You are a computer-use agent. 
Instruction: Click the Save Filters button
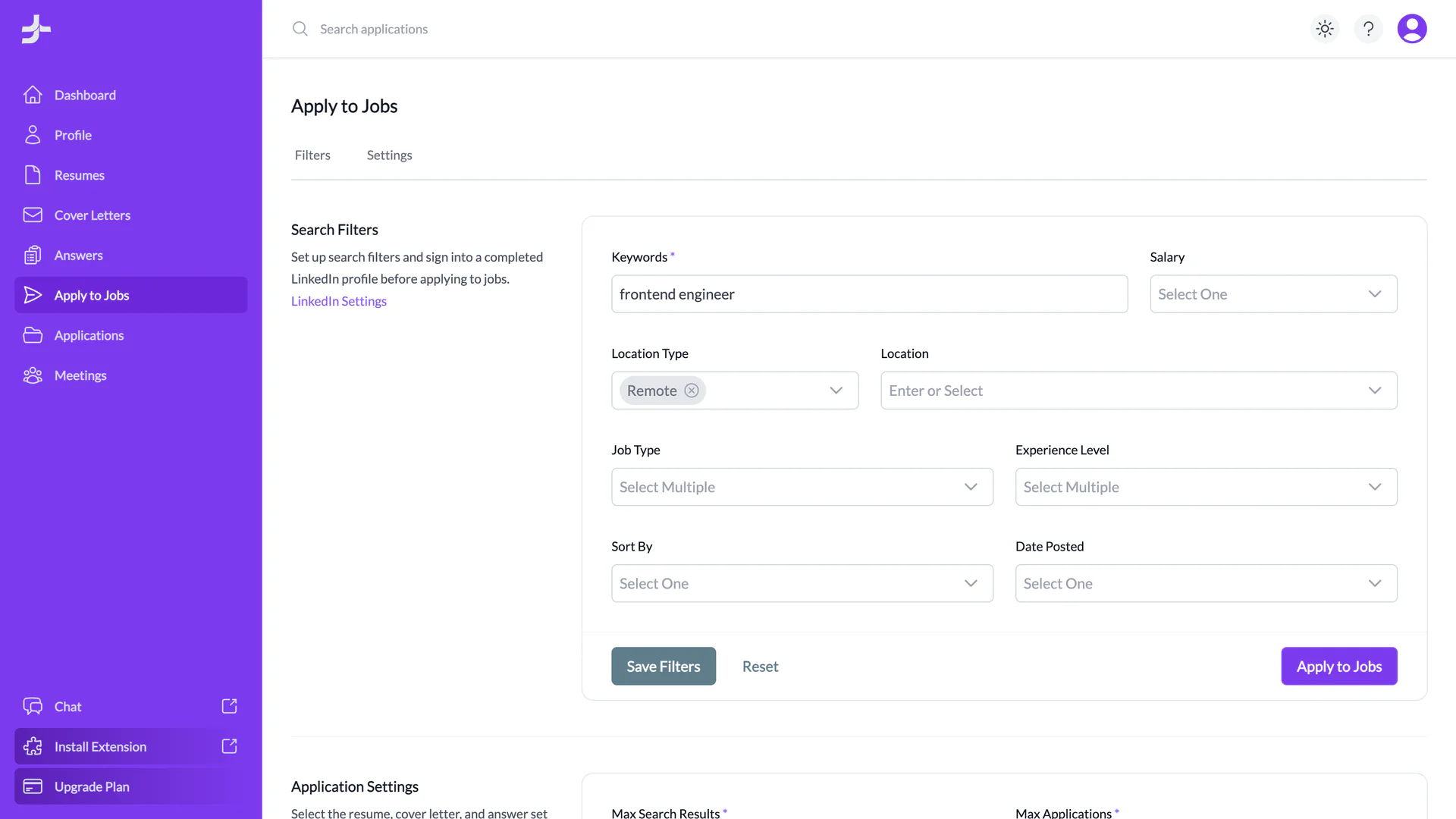(x=663, y=666)
